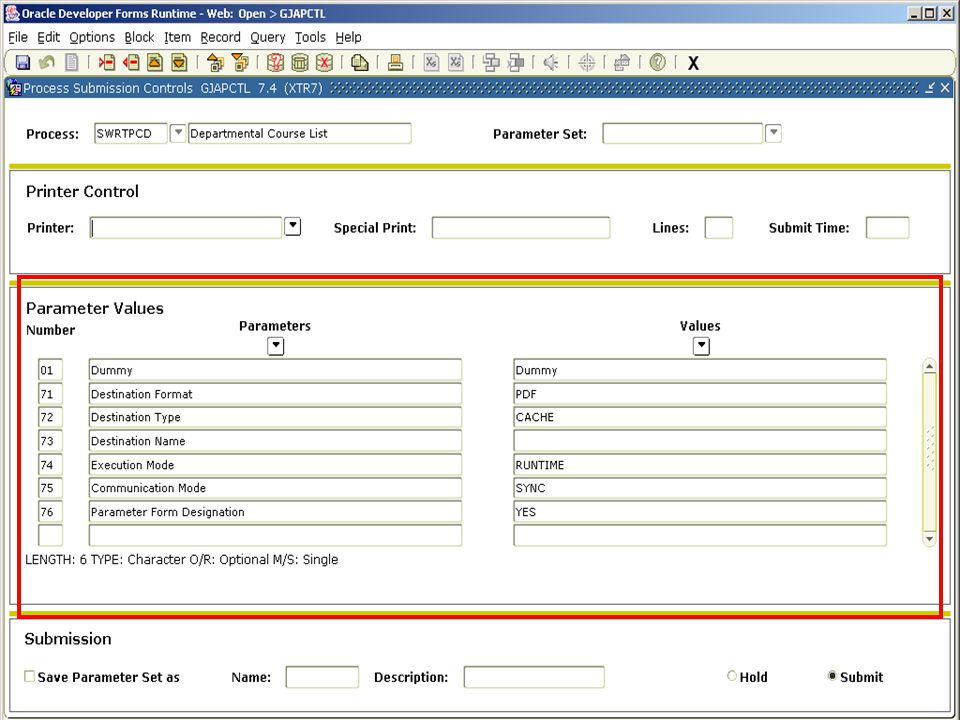Viewport: 960px width, 720px height.
Task: Click the Special Print input field
Action: pyautogui.click(x=520, y=228)
